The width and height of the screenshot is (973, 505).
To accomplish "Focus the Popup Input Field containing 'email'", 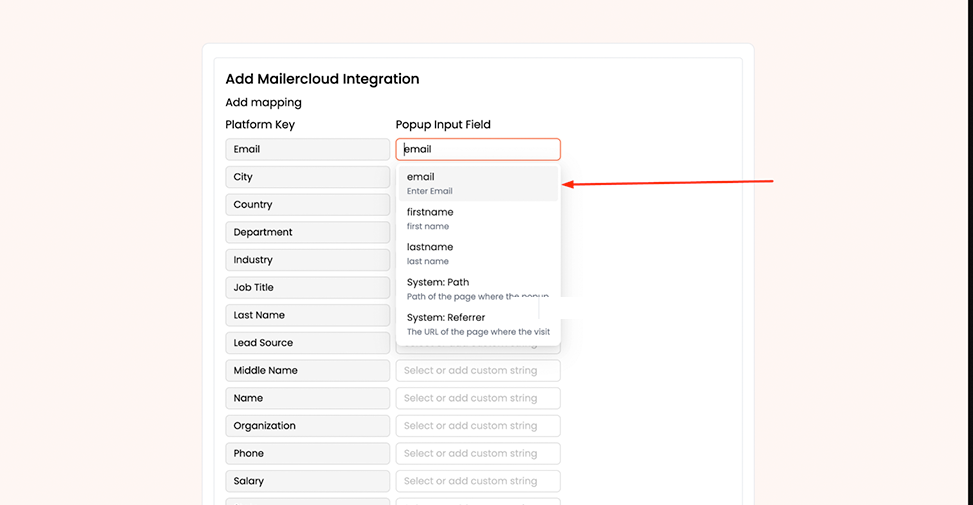I will tap(478, 149).
